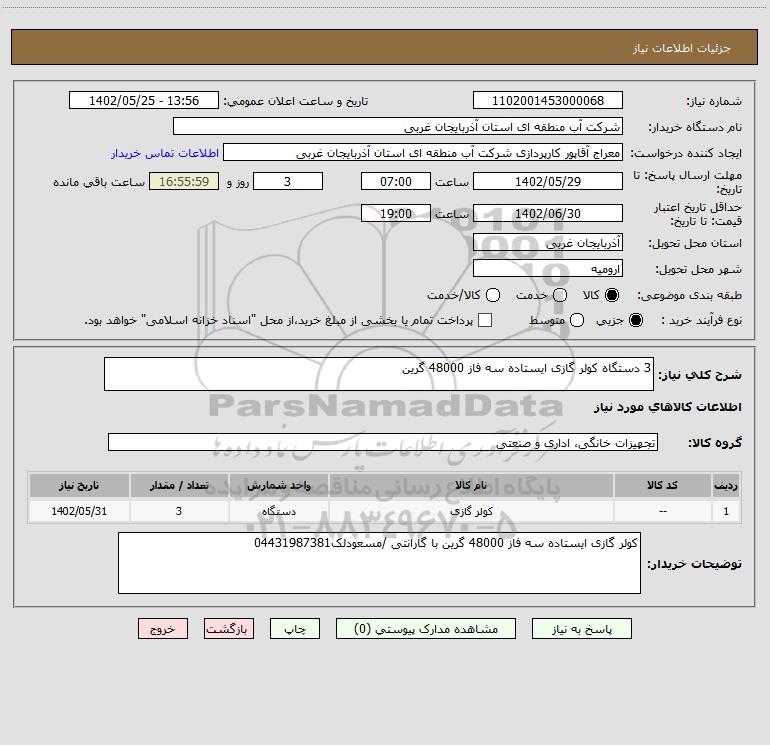
Task: Click the شماره نیاز number field
Action: pos(548,100)
